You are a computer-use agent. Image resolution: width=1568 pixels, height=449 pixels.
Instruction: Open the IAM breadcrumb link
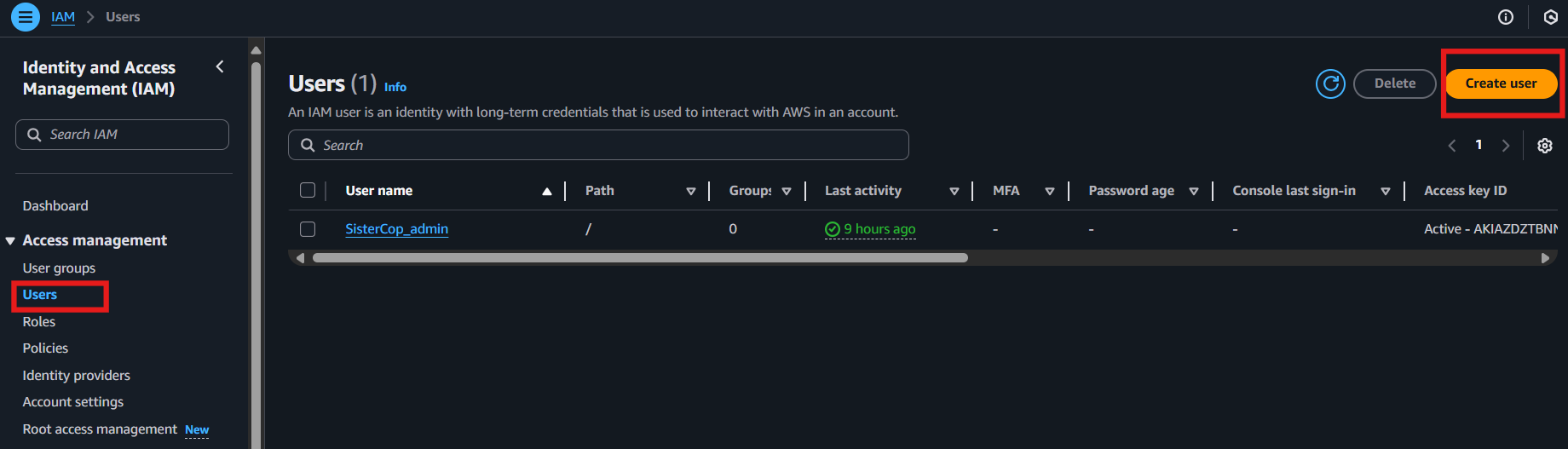pyautogui.click(x=63, y=17)
